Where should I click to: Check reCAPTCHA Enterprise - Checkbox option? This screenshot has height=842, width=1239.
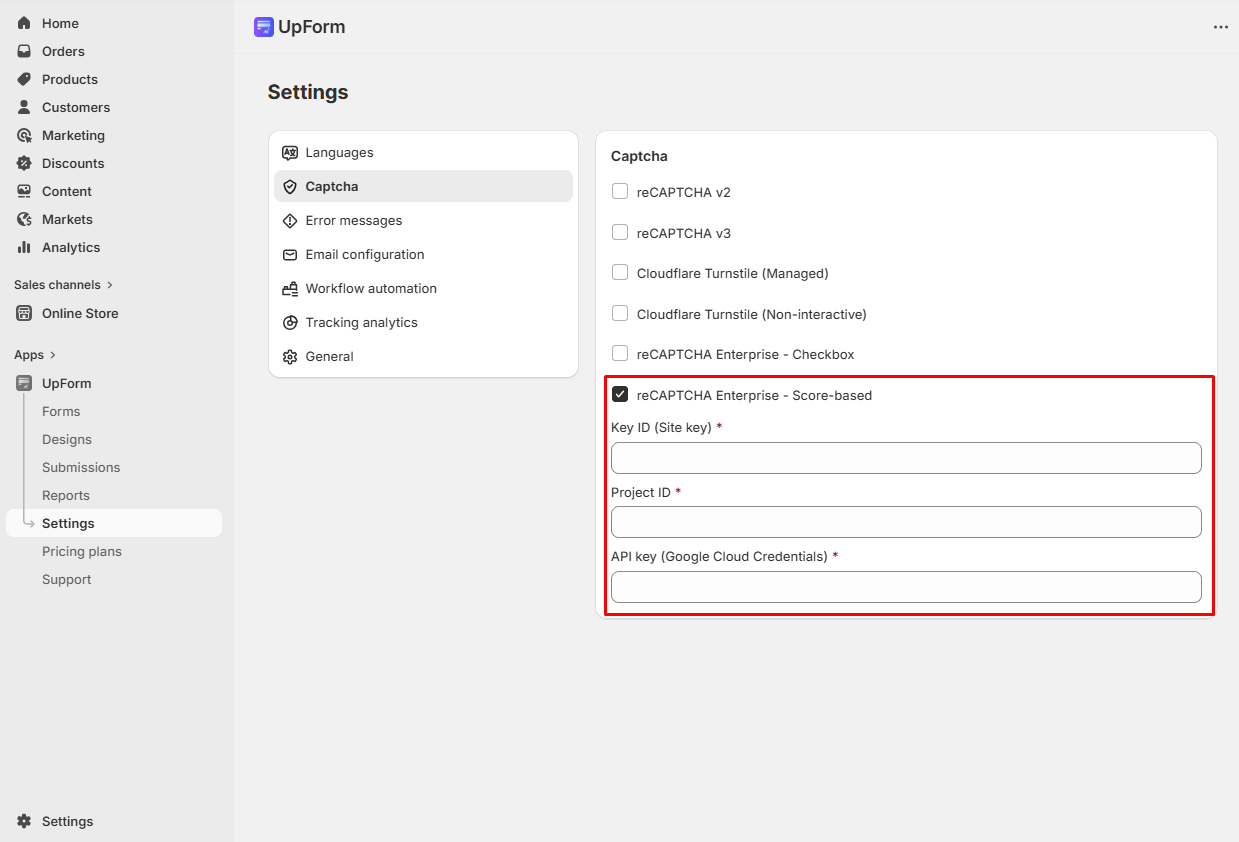click(x=620, y=353)
